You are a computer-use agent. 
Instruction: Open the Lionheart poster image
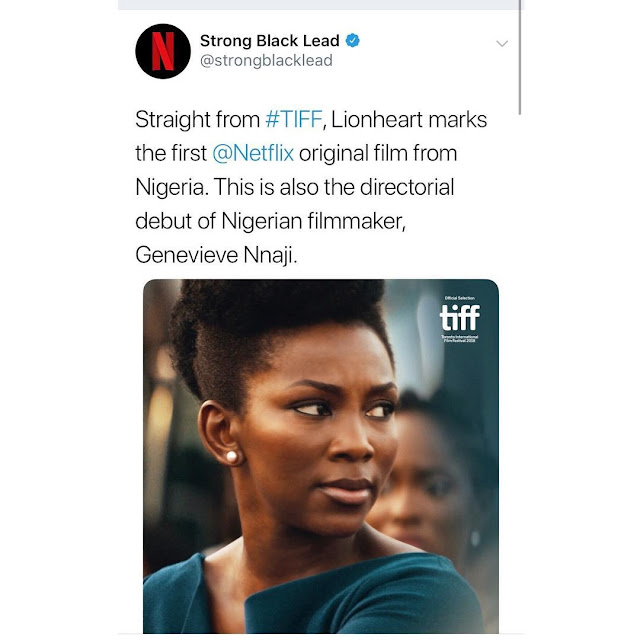click(321, 456)
